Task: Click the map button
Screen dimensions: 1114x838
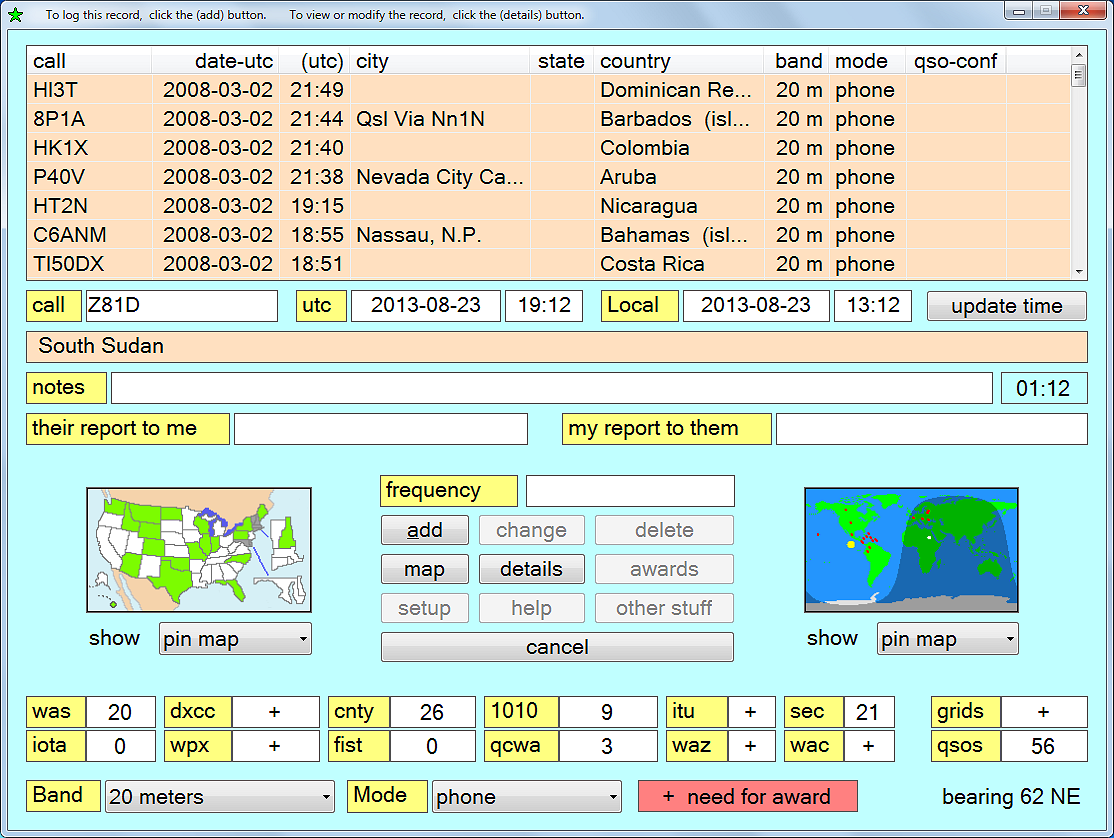Action: tap(425, 569)
